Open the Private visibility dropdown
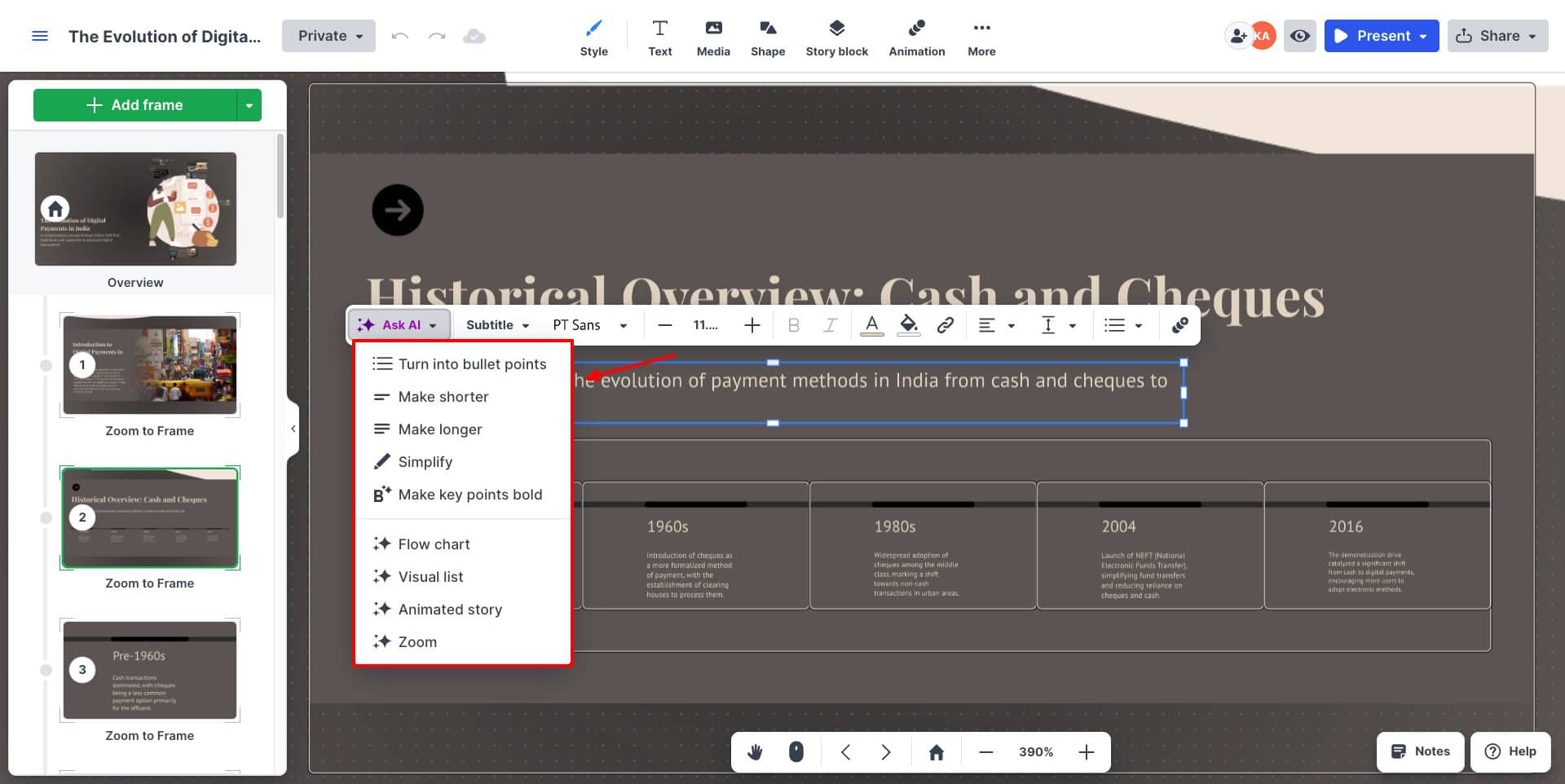This screenshot has width=1565, height=784. click(328, 36)
